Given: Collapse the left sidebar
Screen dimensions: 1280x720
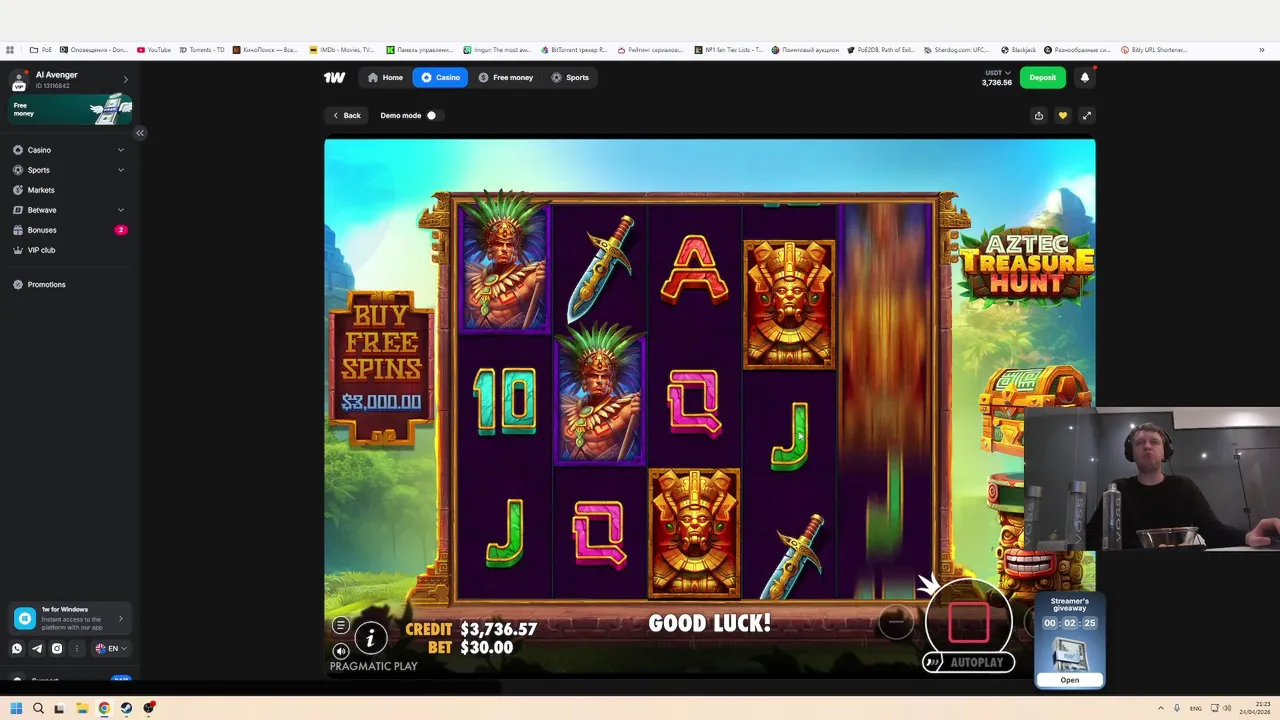Looking at the screenshot, I should (x=140, y=133).
